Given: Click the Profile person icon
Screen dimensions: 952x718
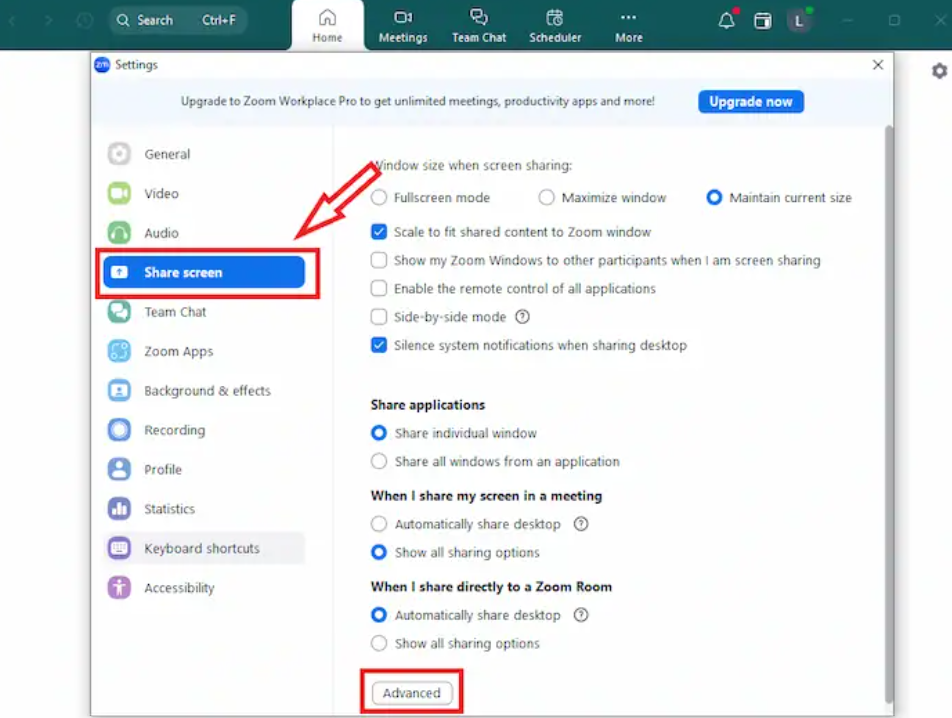Looking at the screenshot, I should (119, 470).
